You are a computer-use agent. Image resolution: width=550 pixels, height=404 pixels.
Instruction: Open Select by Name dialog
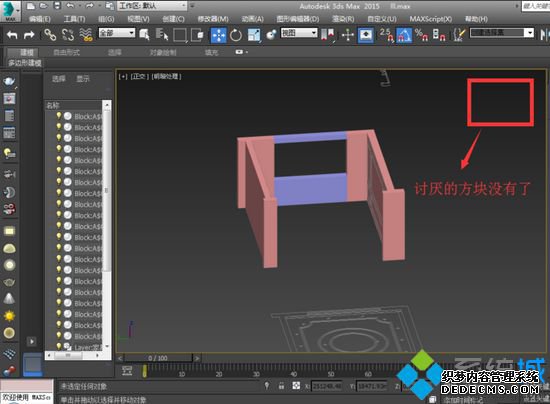(162, 34)
